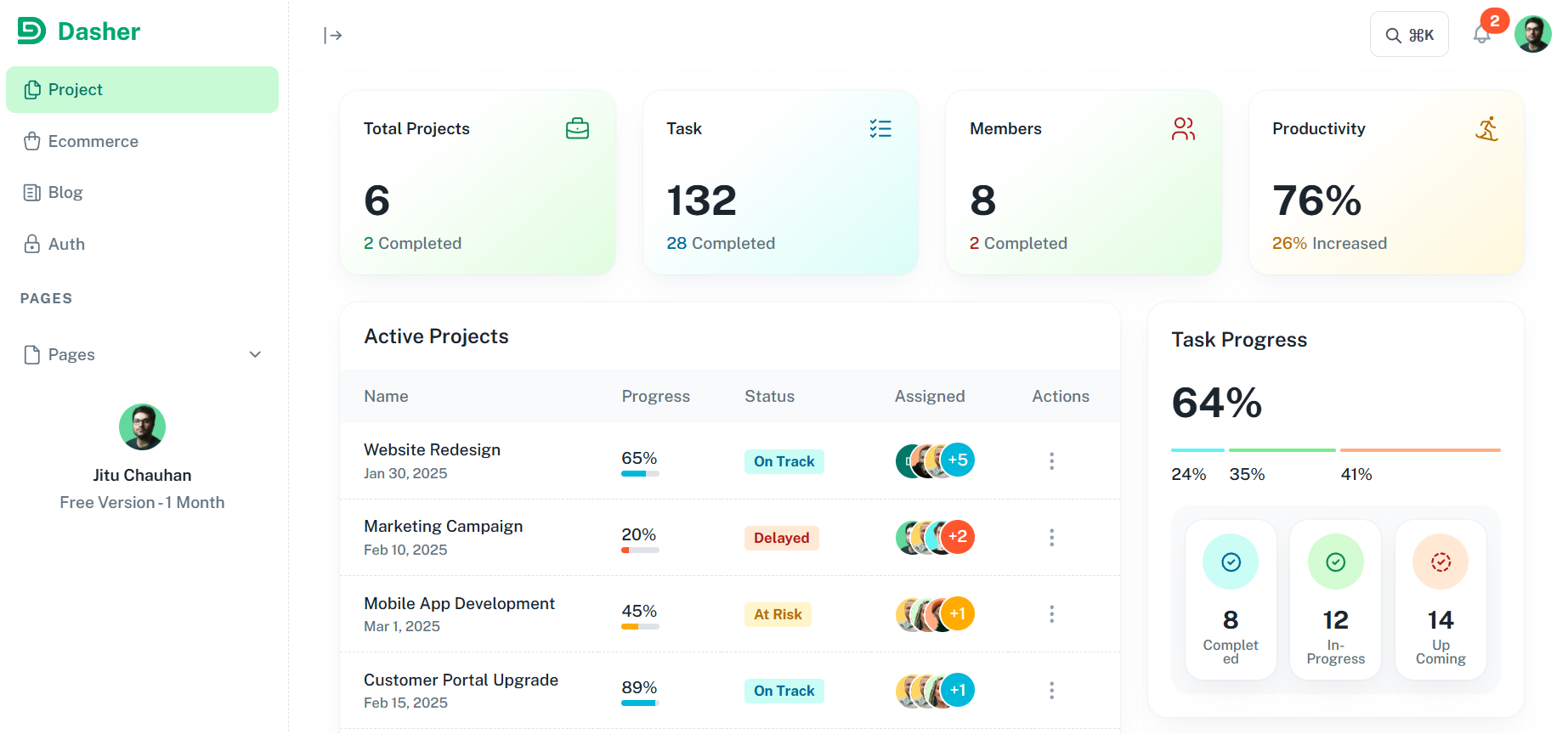This screenshot has height=734, width=1568.
Task: Click the people icon on Members card
Action: coord(1183,128)
